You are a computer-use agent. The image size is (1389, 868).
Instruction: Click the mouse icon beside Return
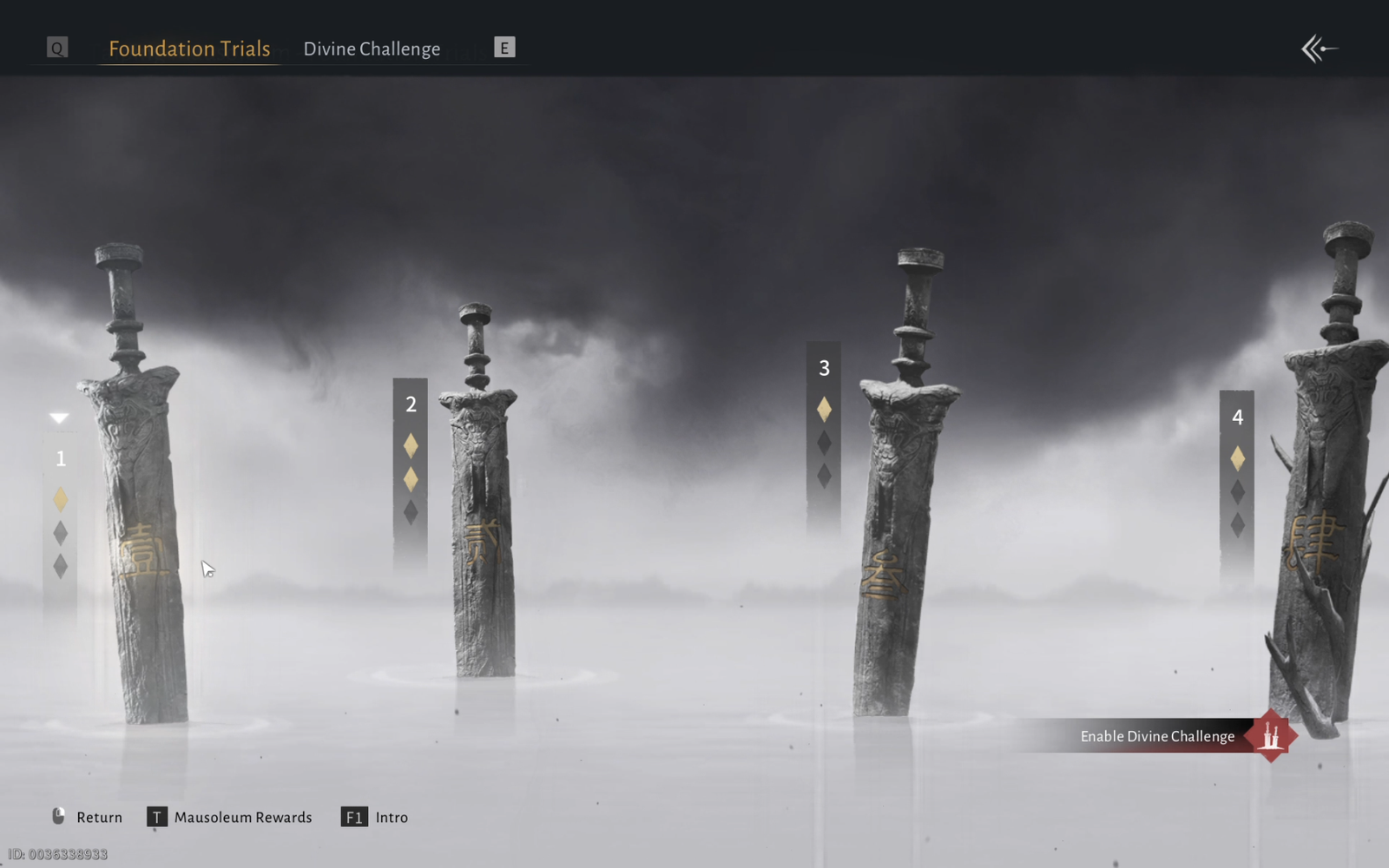click(58, 816)
